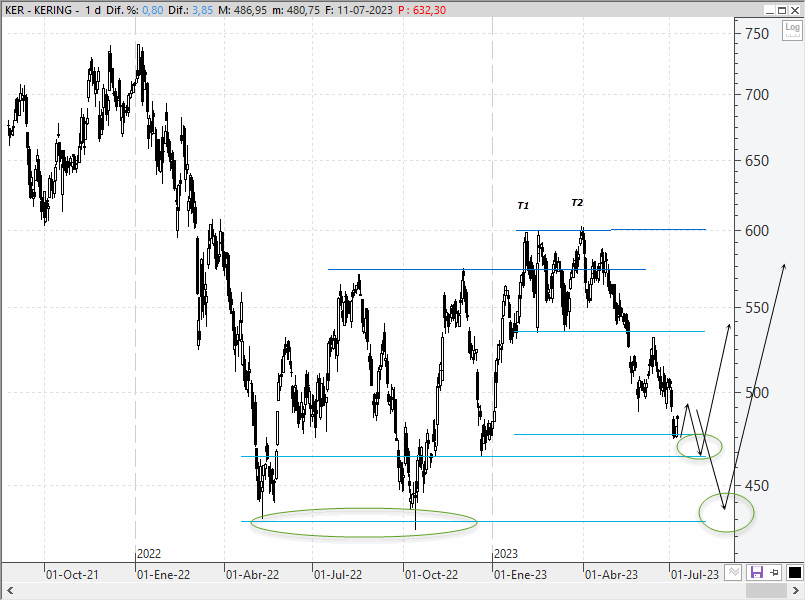Click the '01-Ene-22' date axis label

[x=163, y=574]
